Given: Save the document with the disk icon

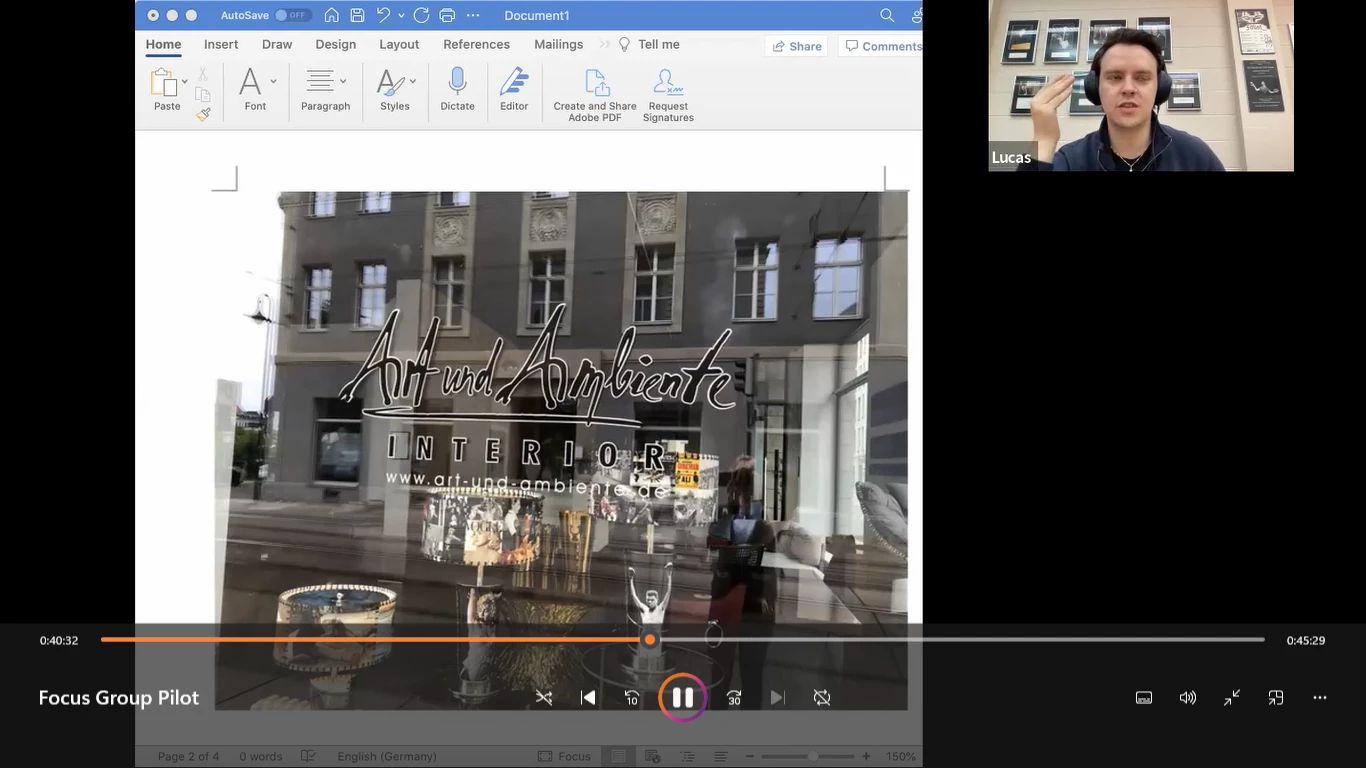Looking at the screenshot, I should coord(357,15).
